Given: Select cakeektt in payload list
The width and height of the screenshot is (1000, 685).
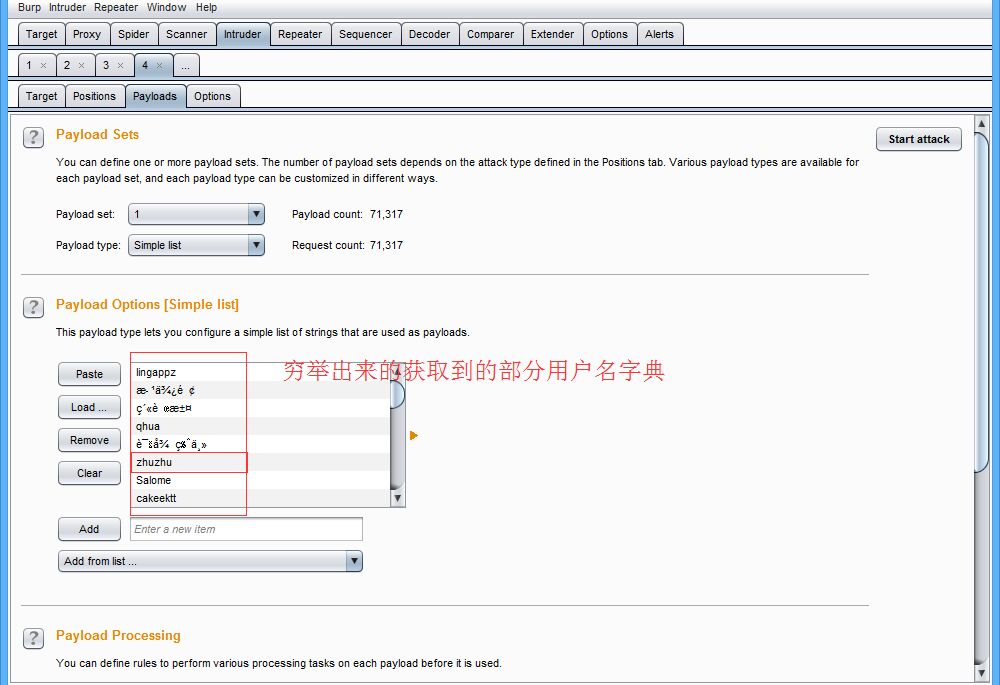Looking at the screenshot, I should [x=261, y=498].
